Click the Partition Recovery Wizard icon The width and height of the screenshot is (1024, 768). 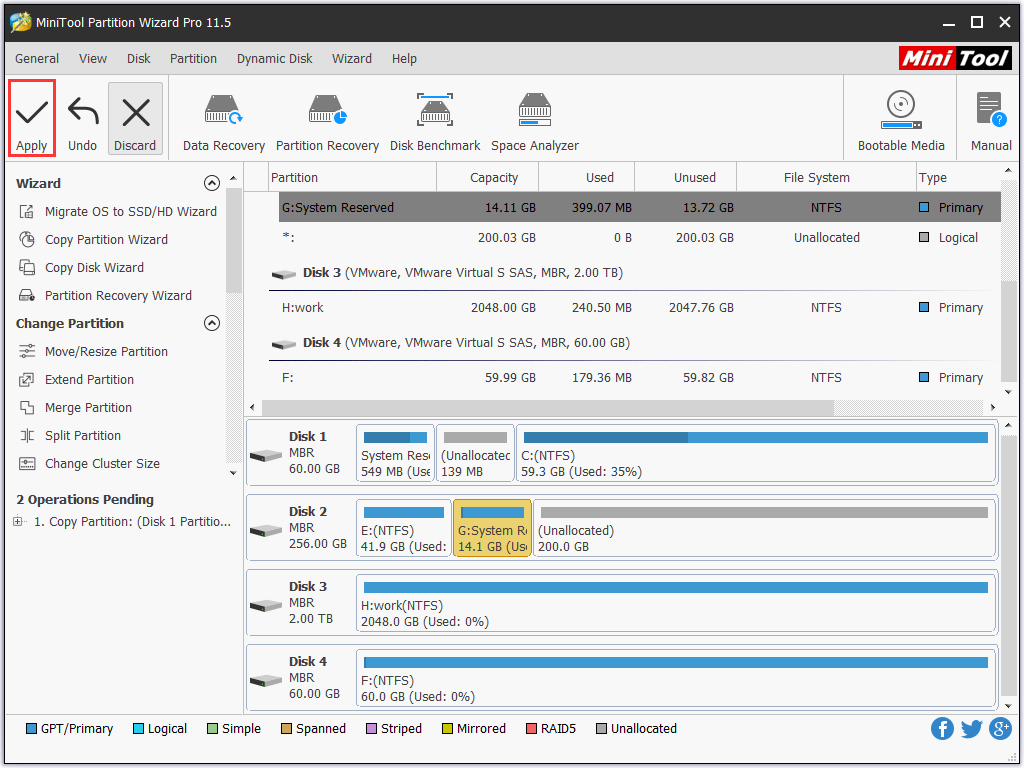point(27,296)
